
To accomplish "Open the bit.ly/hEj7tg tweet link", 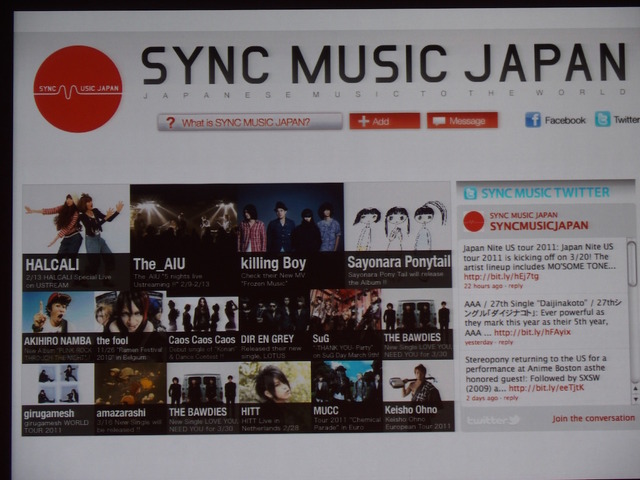I will tap(512, 276).
